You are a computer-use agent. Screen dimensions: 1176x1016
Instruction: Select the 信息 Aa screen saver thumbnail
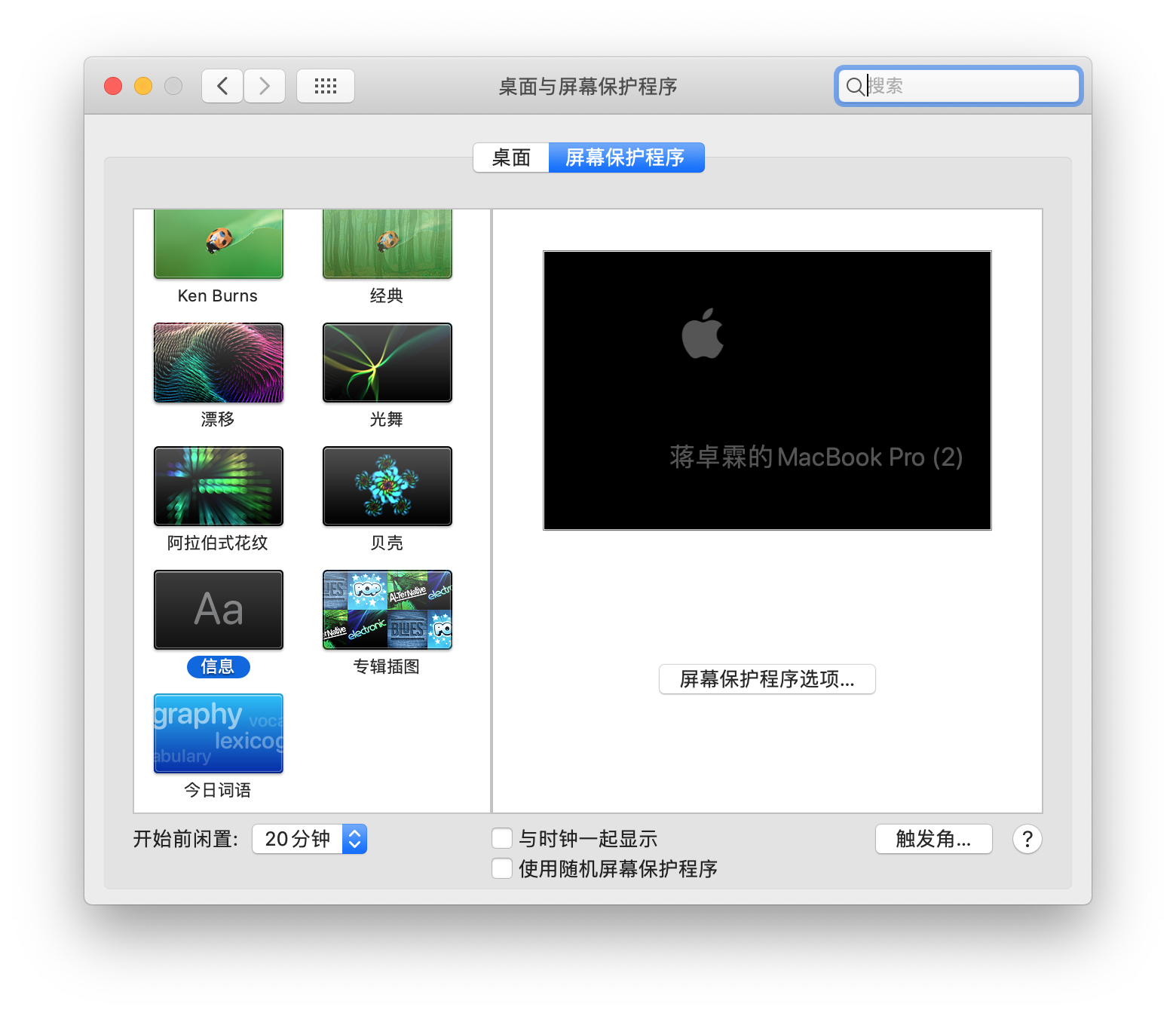(219, 610)
